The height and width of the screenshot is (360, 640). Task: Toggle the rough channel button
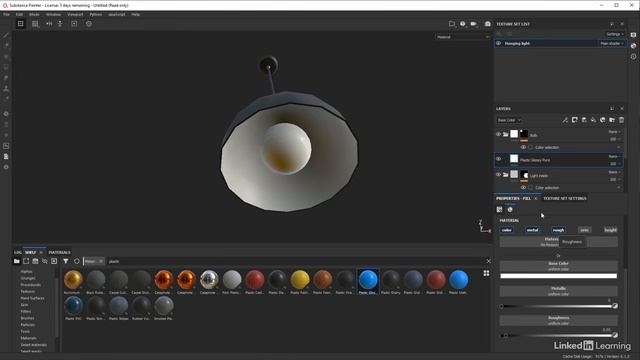point(558,230)
